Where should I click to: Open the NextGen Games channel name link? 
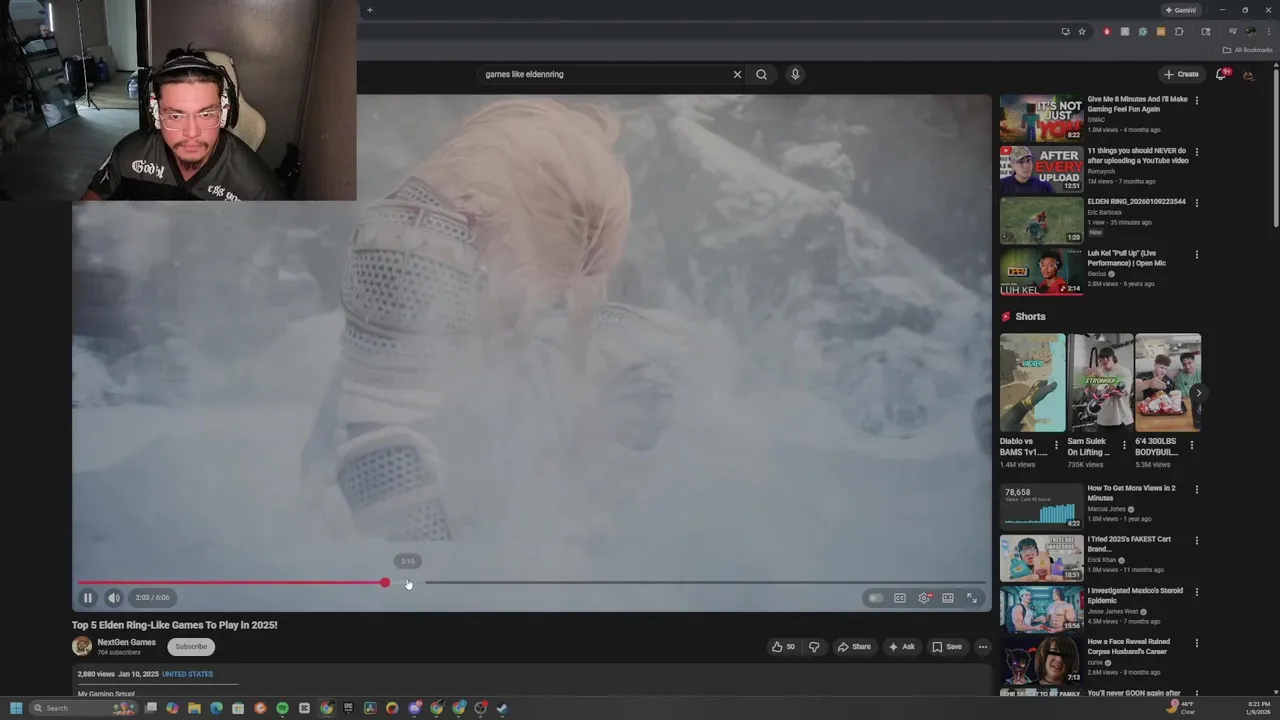[126, 642]
